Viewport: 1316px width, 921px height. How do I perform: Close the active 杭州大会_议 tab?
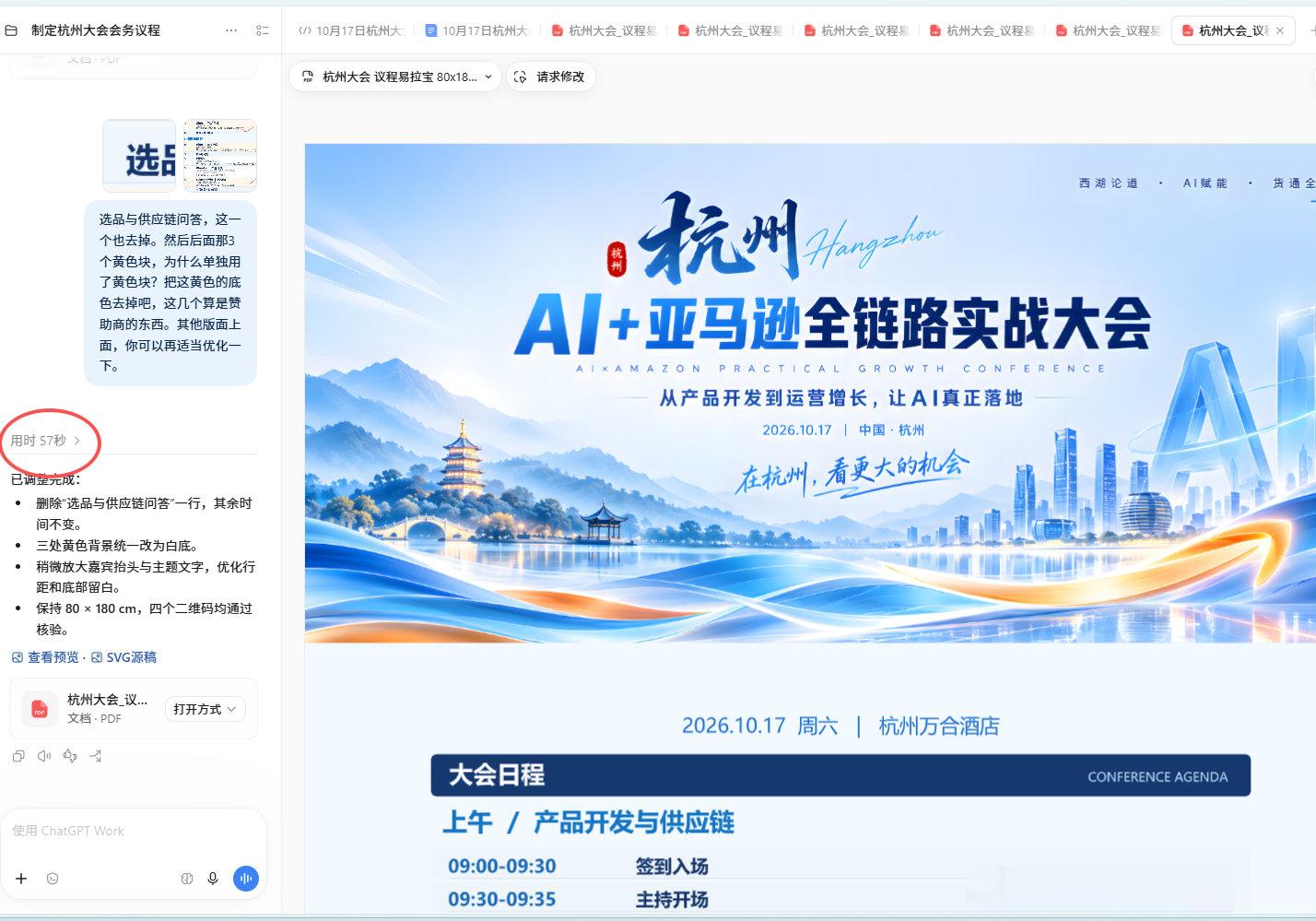[1279, 30]
